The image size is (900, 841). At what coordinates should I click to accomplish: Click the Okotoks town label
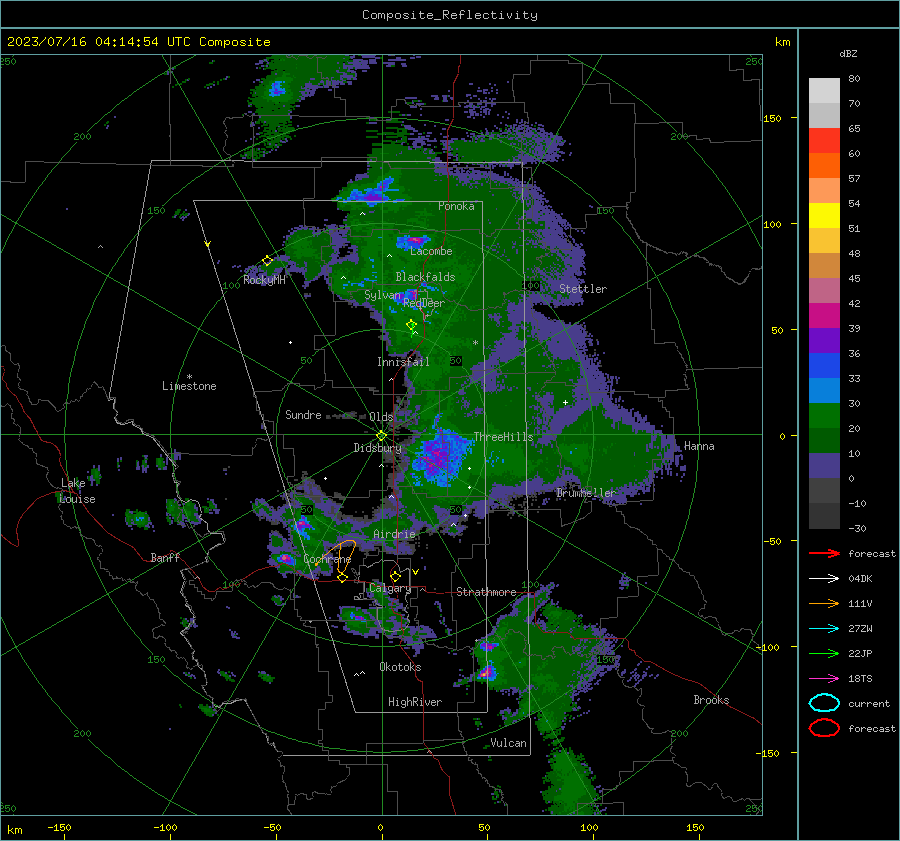pyautogui.click(x=400, y=667)
